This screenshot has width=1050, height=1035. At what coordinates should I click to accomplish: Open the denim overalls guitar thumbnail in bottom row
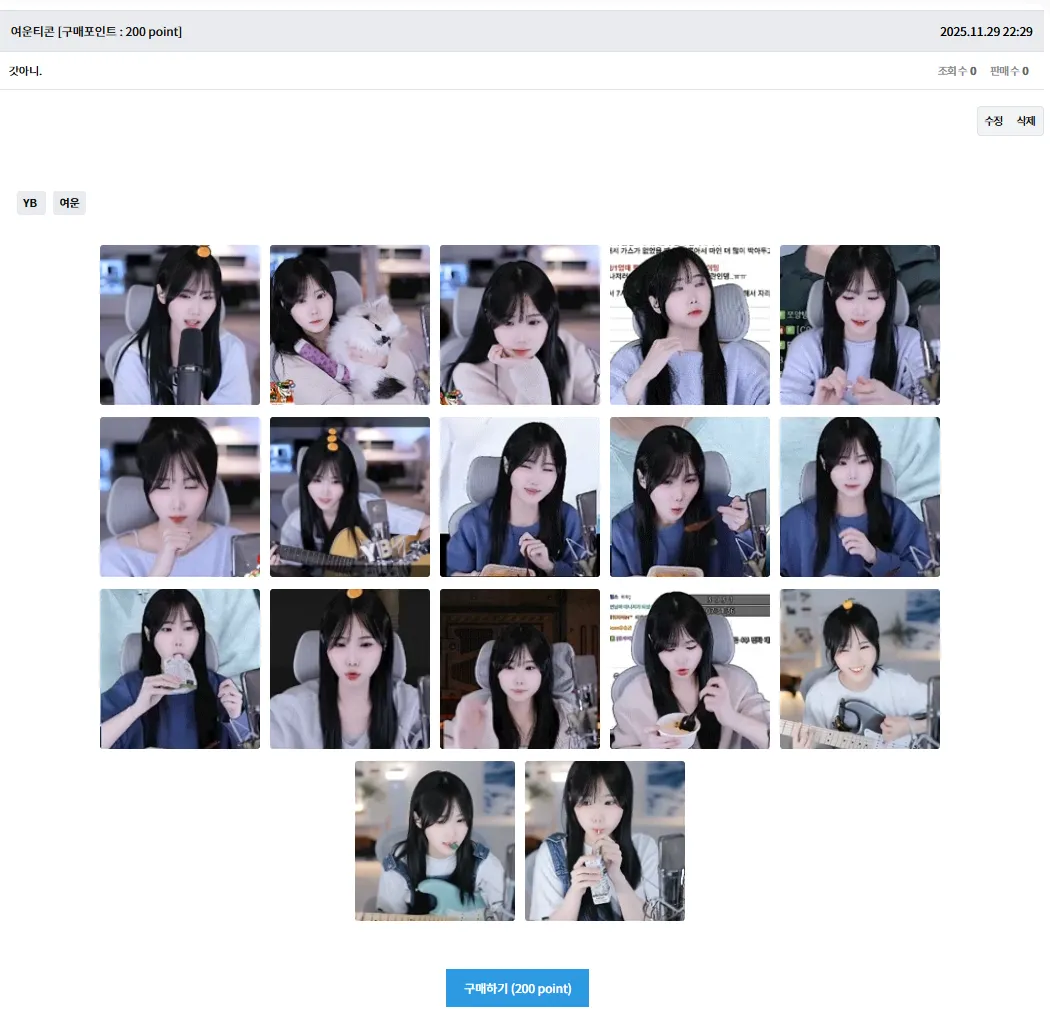435,840
